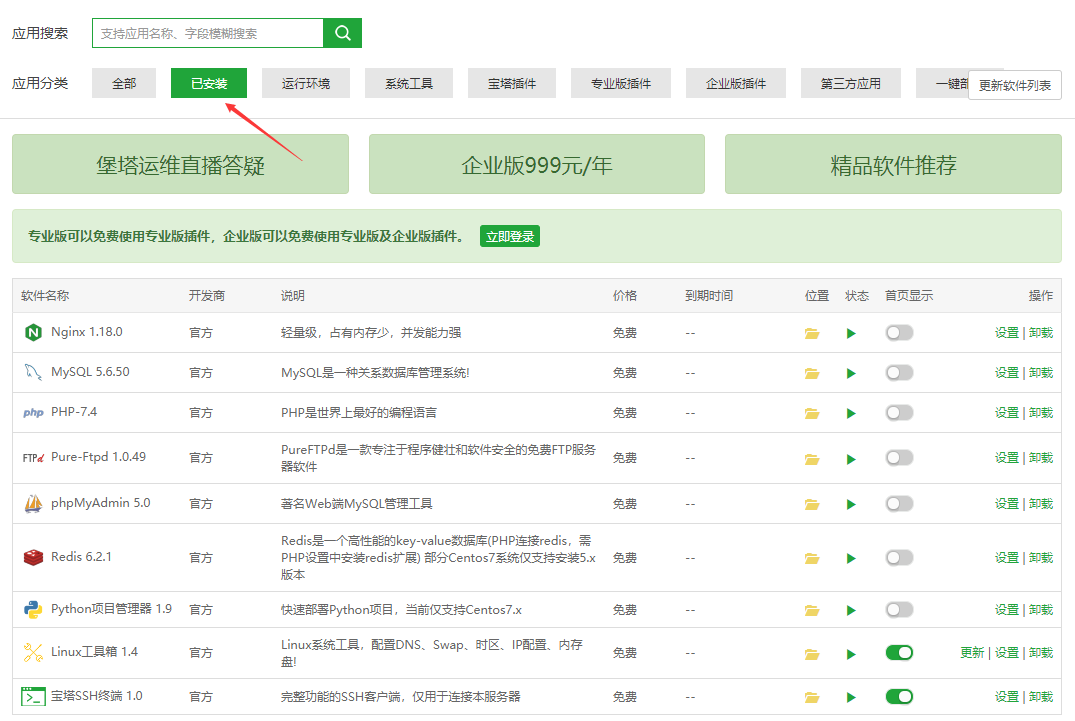Open the folder location for Nginx
This screenshot has height=721, width=1075.
click(x=812, y=332)
